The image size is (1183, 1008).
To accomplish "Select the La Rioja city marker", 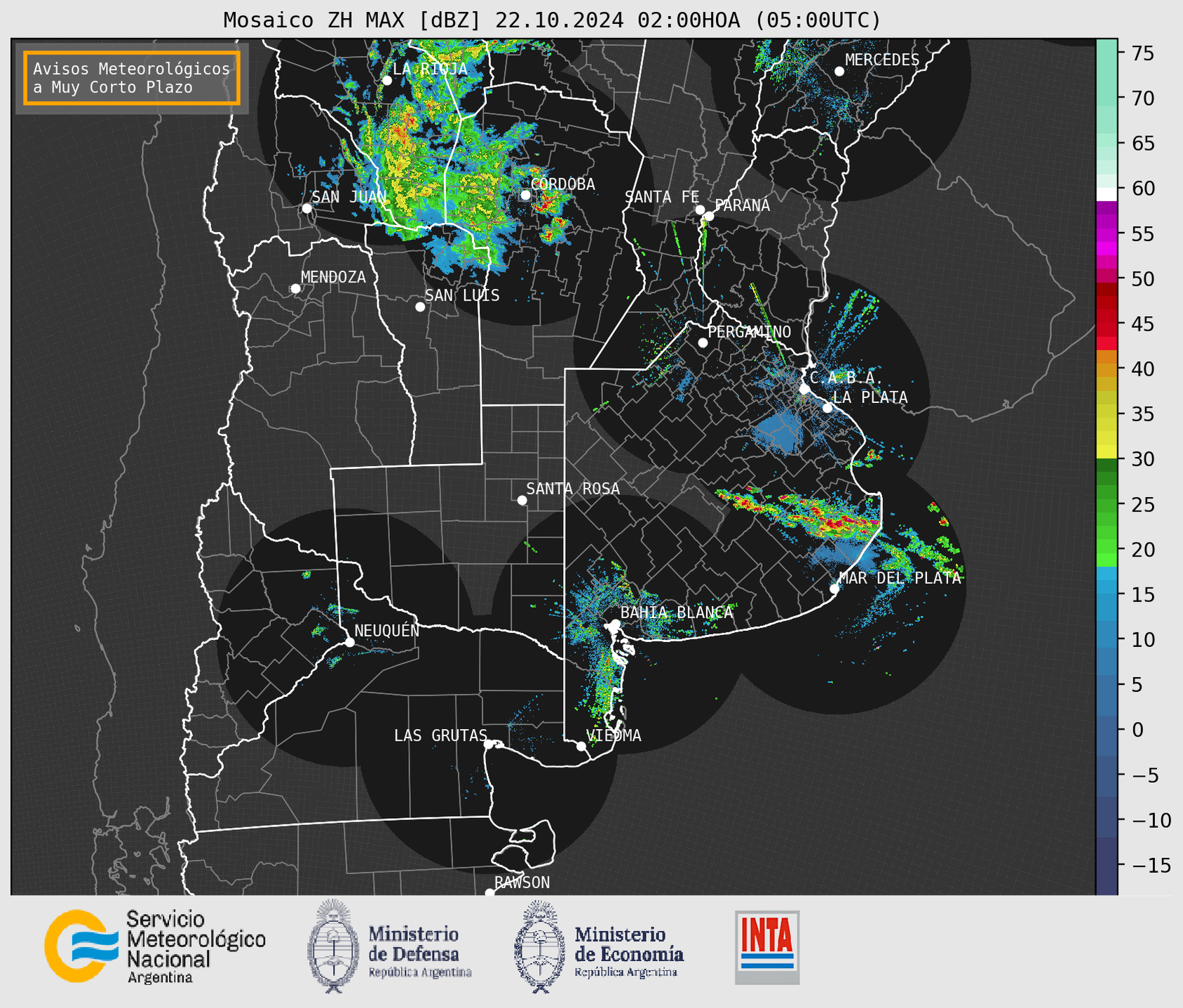I will [387, 81].
